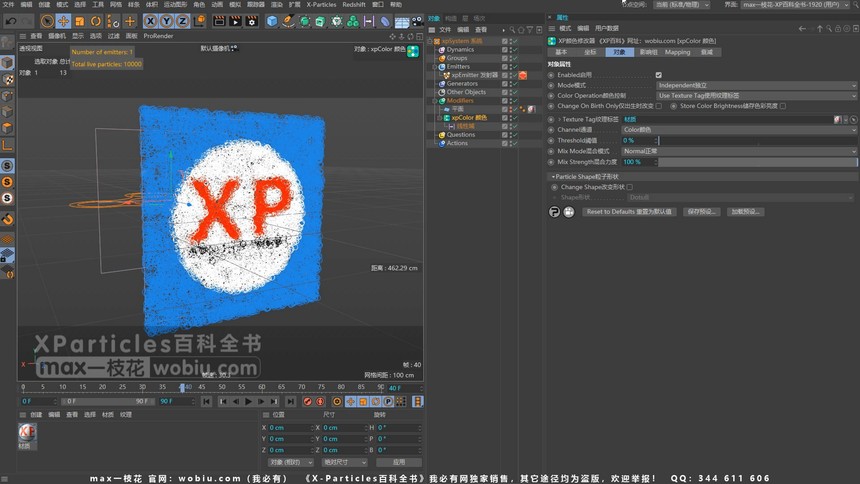Add a camera object
Image resolution: width=860 pixels, height=484 pixels.
click(x=417, y=21)
